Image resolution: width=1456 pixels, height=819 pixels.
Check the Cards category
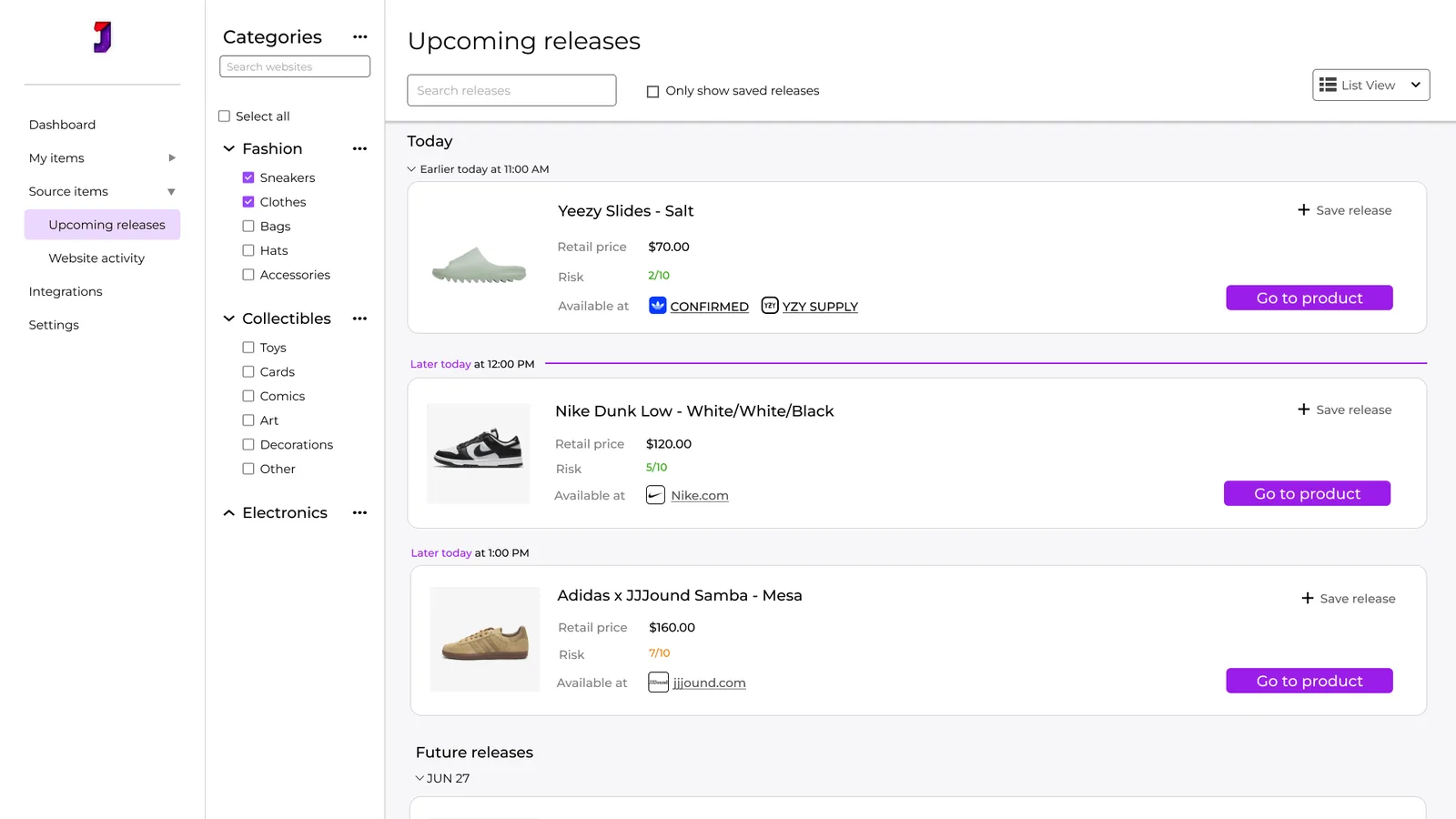[x=248, y=371]
